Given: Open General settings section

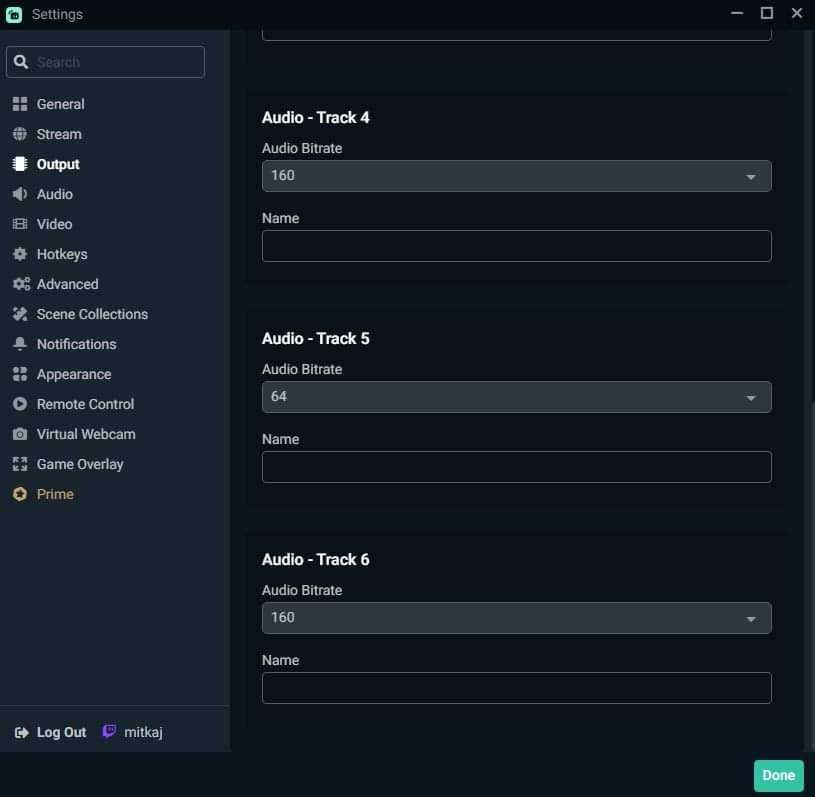Looking at the screenshot, I should tap(60, 104).
